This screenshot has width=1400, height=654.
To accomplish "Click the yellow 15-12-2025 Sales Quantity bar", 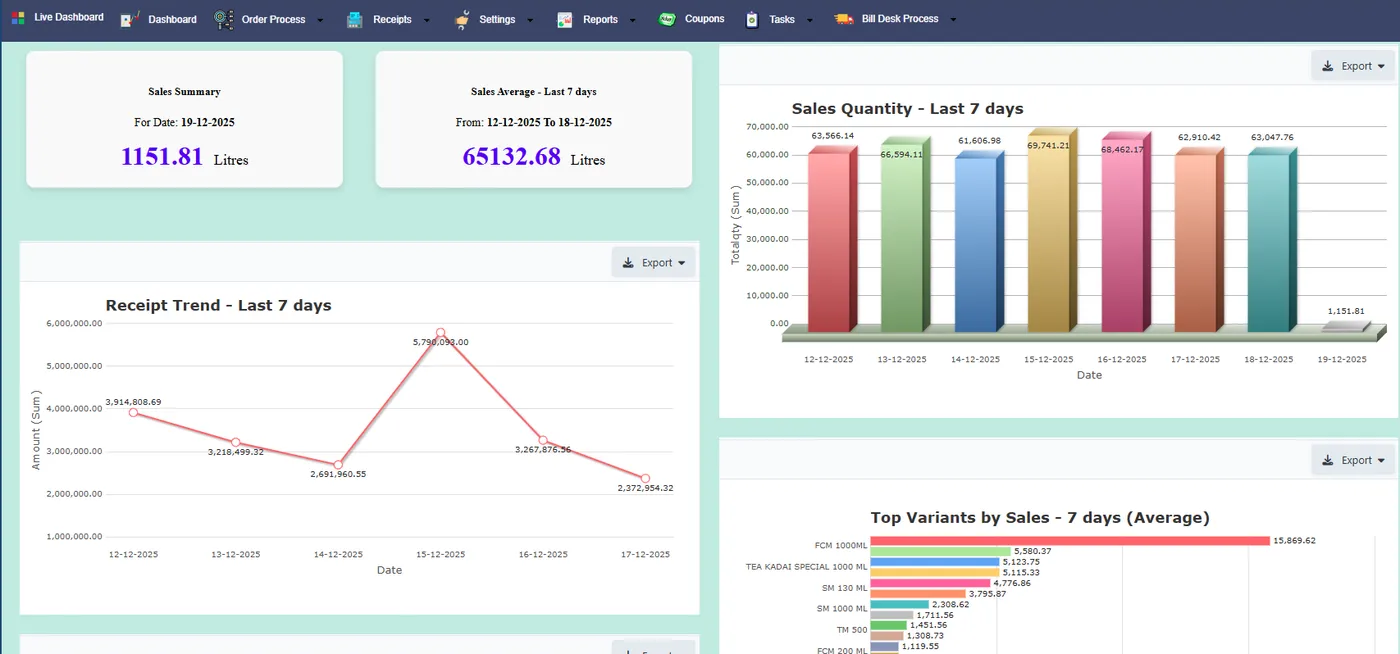I will pos(1052,231).
